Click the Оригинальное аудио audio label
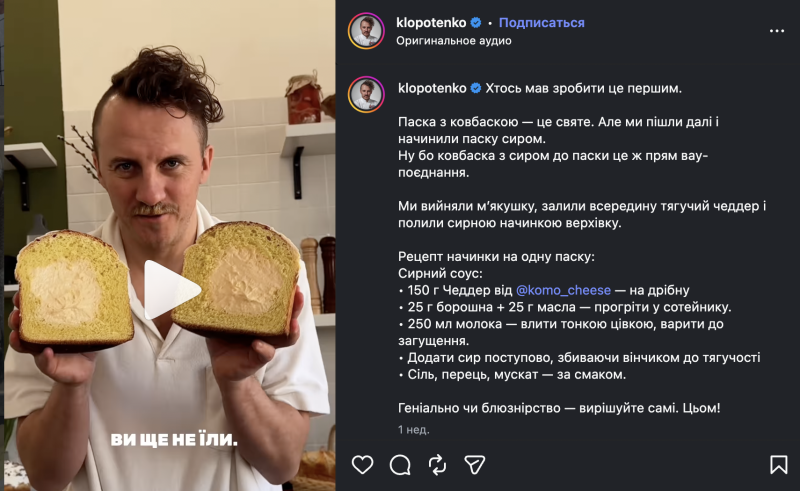 pos(454,40)
